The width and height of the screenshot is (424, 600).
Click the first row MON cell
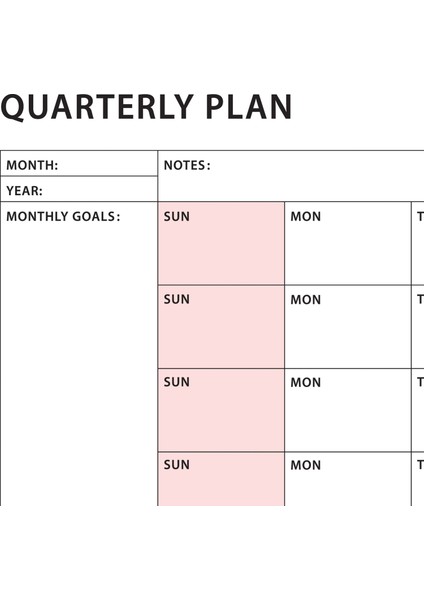(348, 243)
